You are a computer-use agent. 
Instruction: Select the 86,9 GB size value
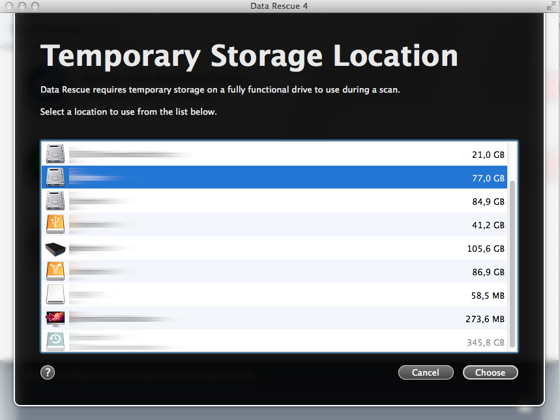click(x=488, y=272)
